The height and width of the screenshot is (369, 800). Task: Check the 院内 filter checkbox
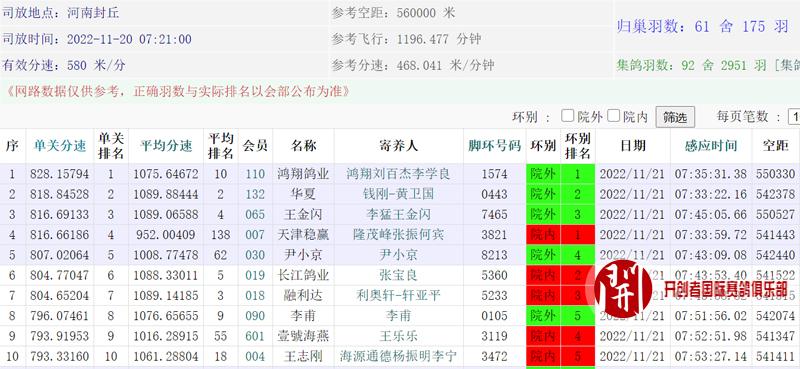click(613, 116)
